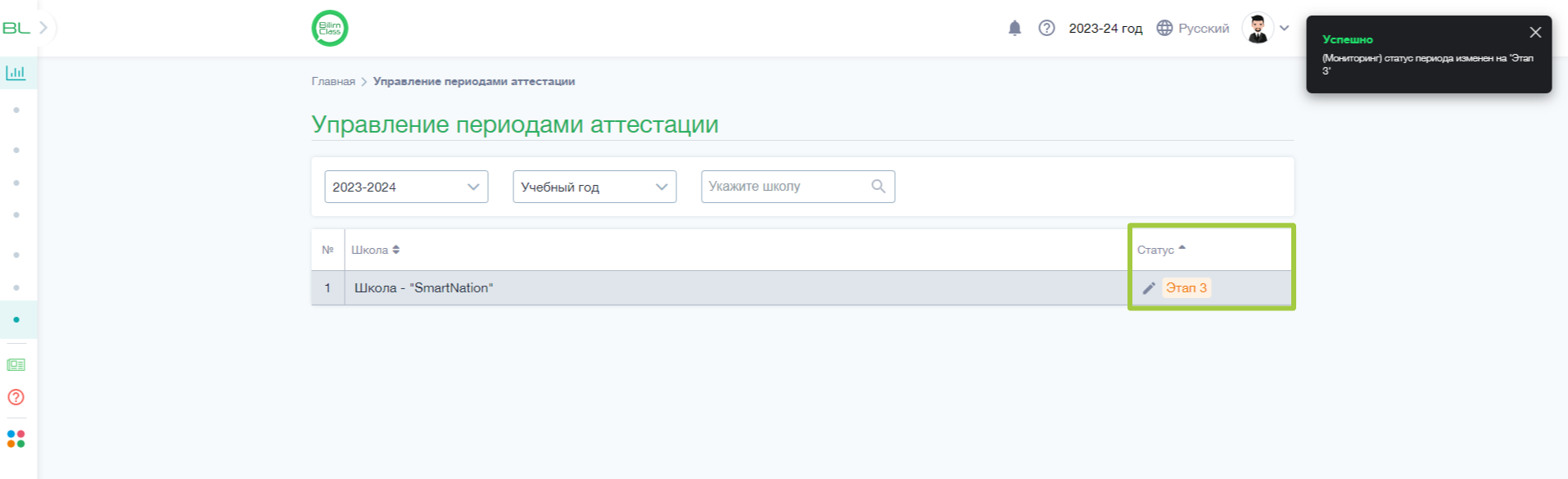Click the globe language icon
1568x479 pixels.
pos(1164,29)
